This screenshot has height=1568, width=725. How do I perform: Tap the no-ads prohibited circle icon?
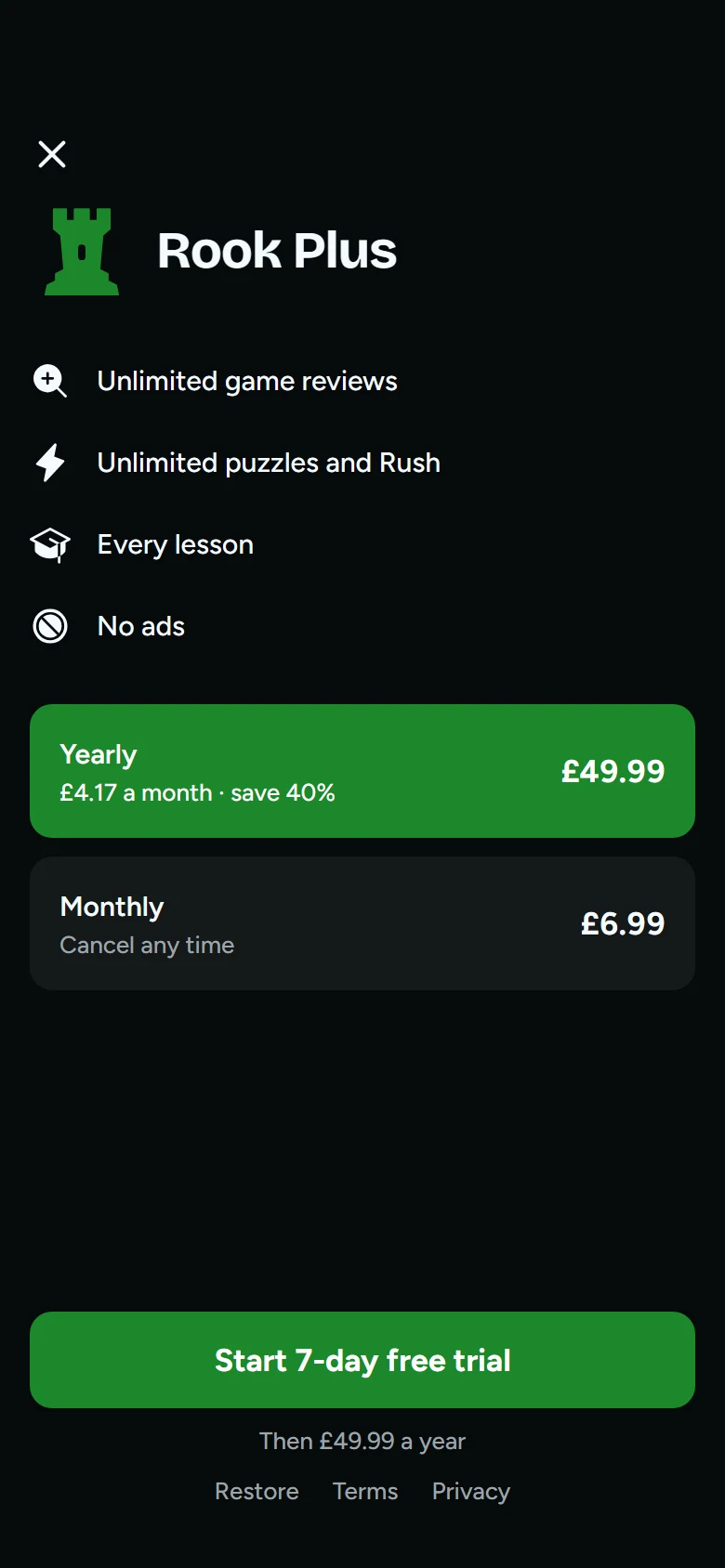[x=50, y=626]
